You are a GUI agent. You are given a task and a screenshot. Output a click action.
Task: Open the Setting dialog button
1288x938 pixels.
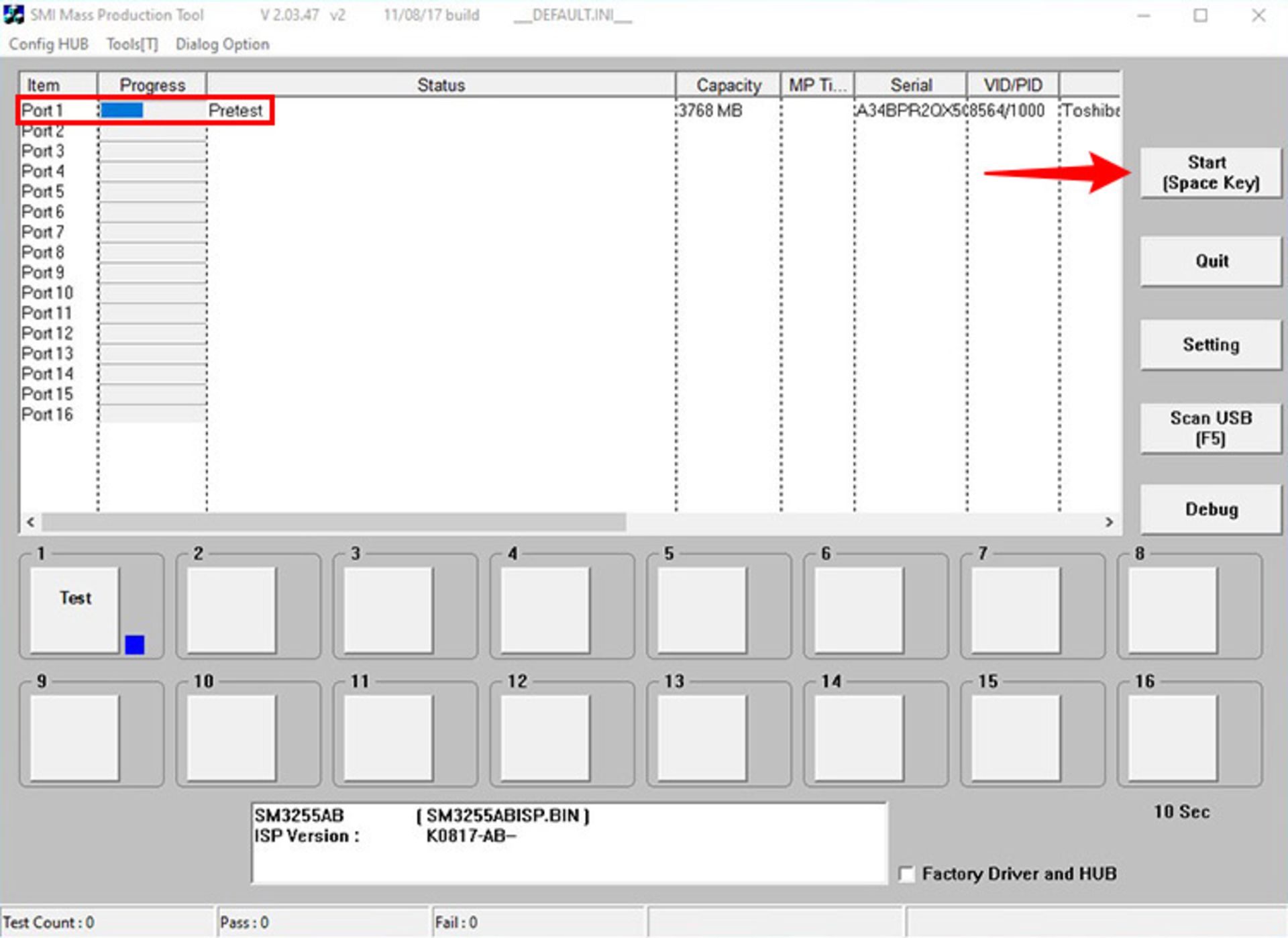(1210, 345)
